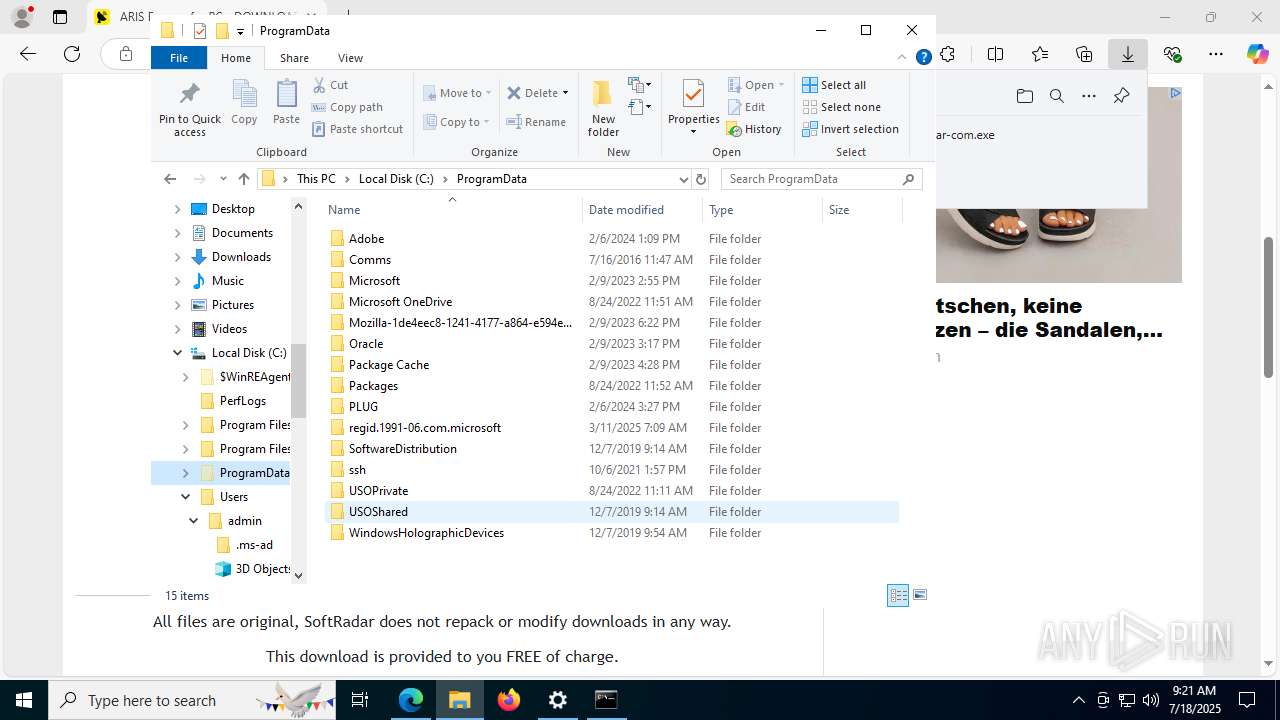Image resolution: width=1280 pixels, height=720 pixels.
Task: Click the Search ProgramData field
Action: pos(820,179)
